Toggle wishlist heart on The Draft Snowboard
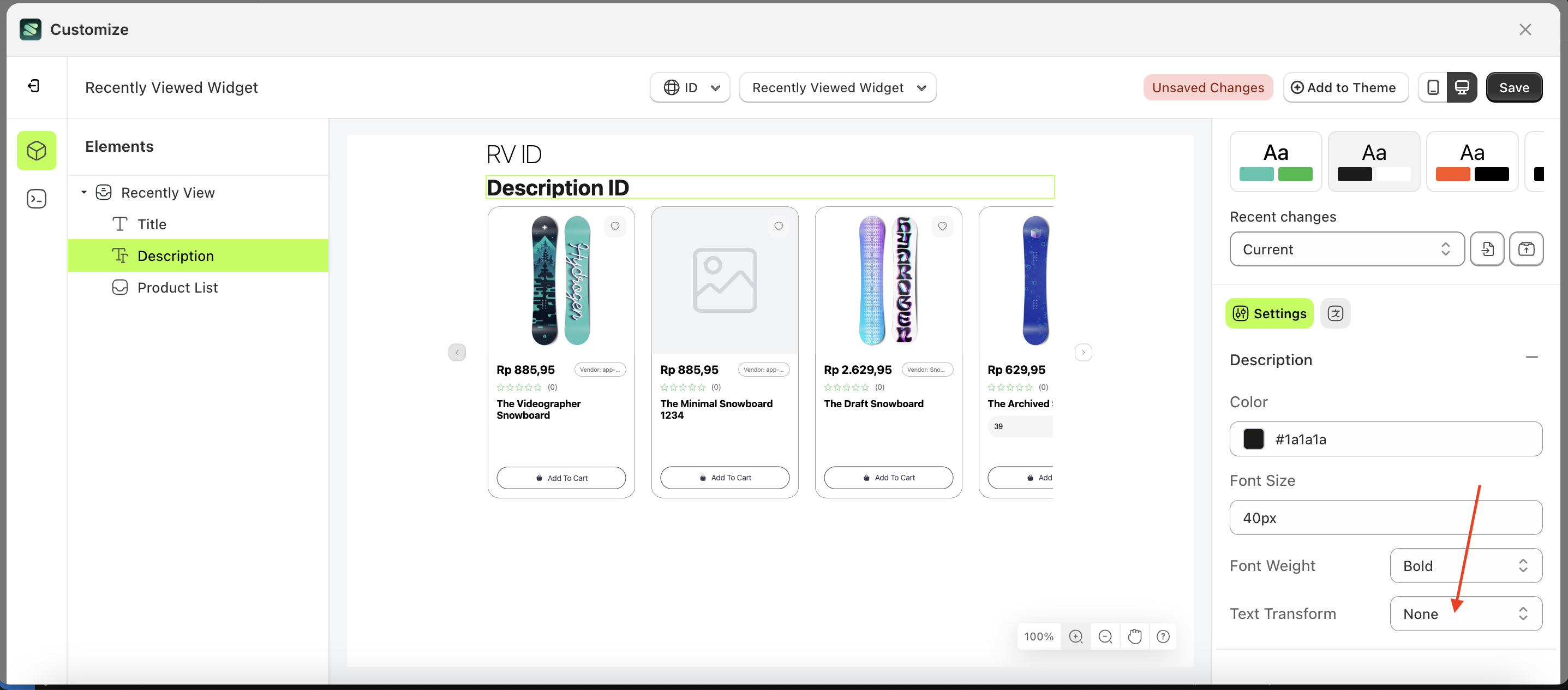 [942, 226]
